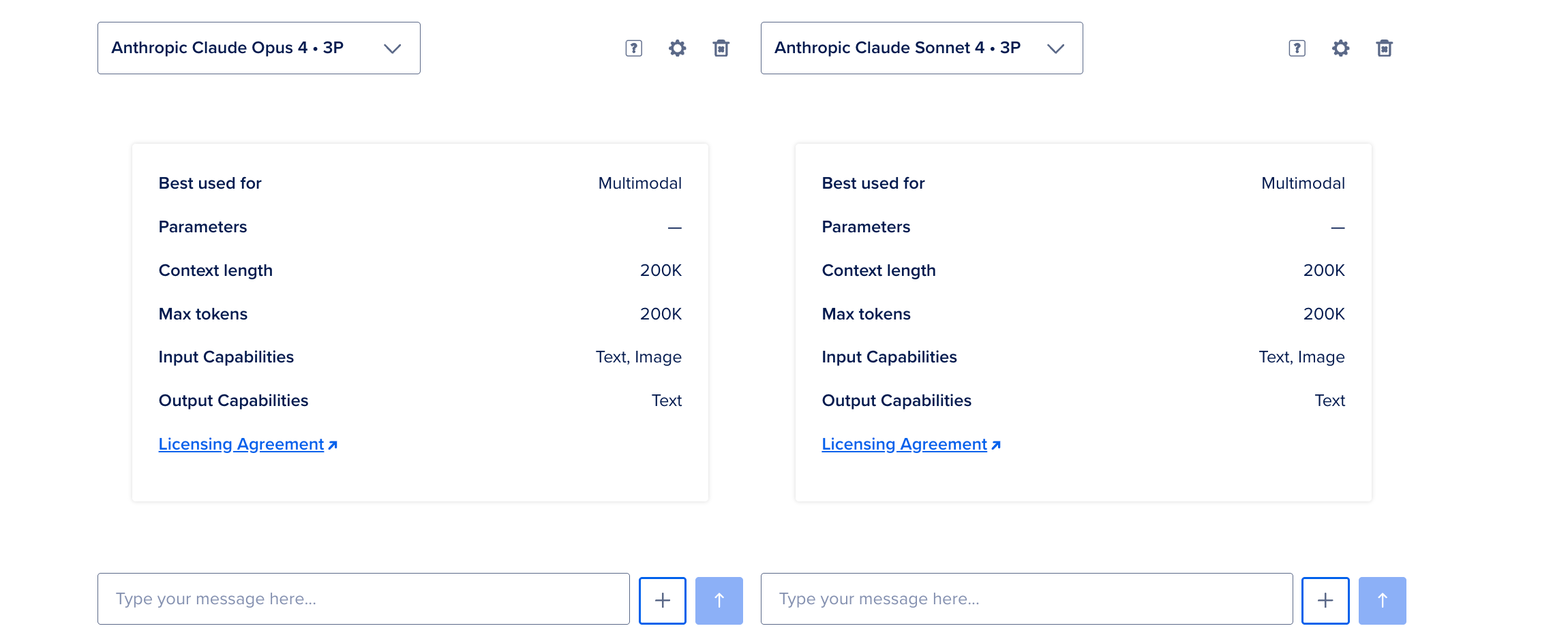Open Licensing Agreement for Claude Sonnet 4
Image resolution: width=1568 pixels, height=639 pixels.
point(903,443)
